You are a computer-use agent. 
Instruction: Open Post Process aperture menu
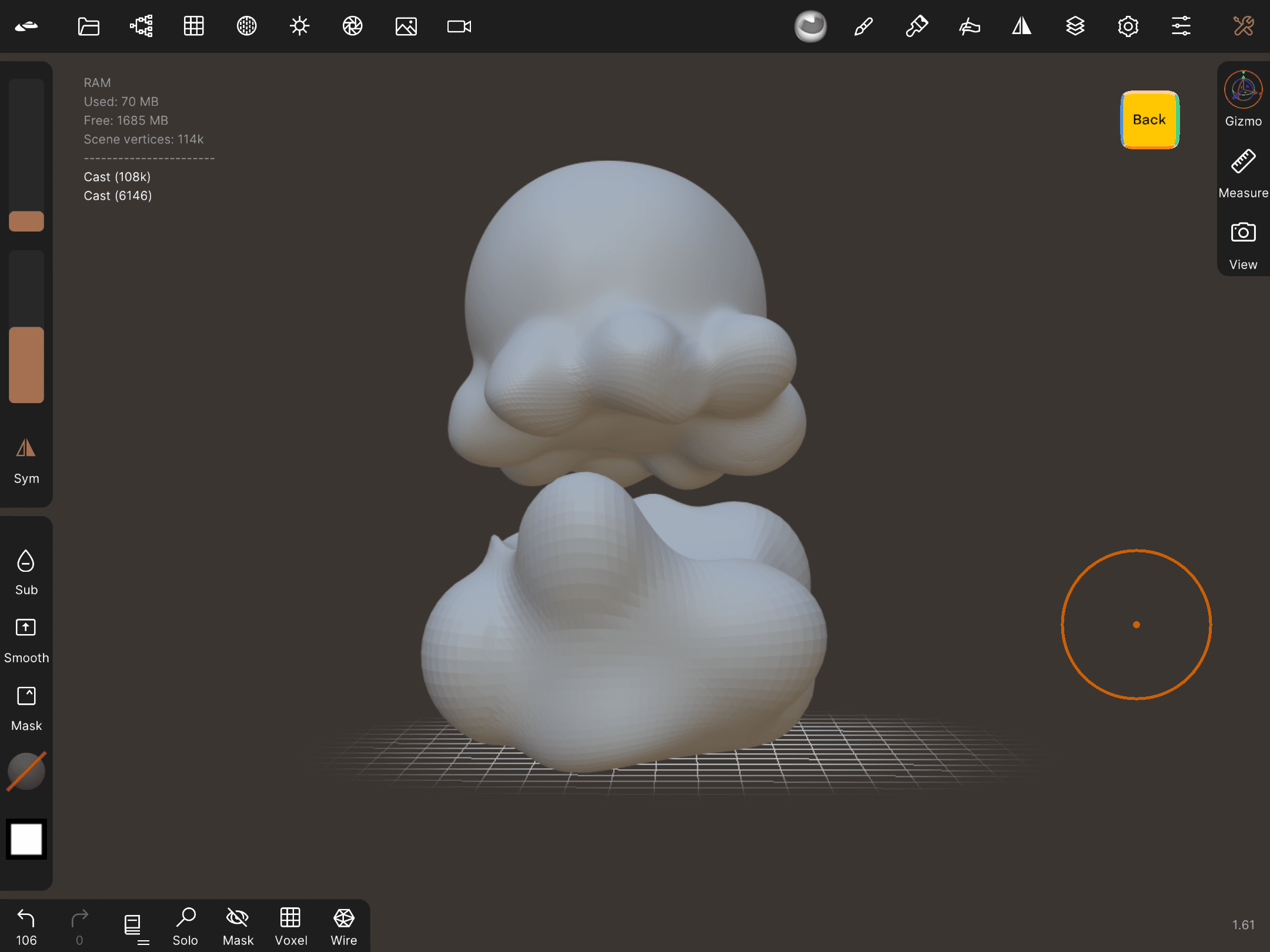click(352, 26)
